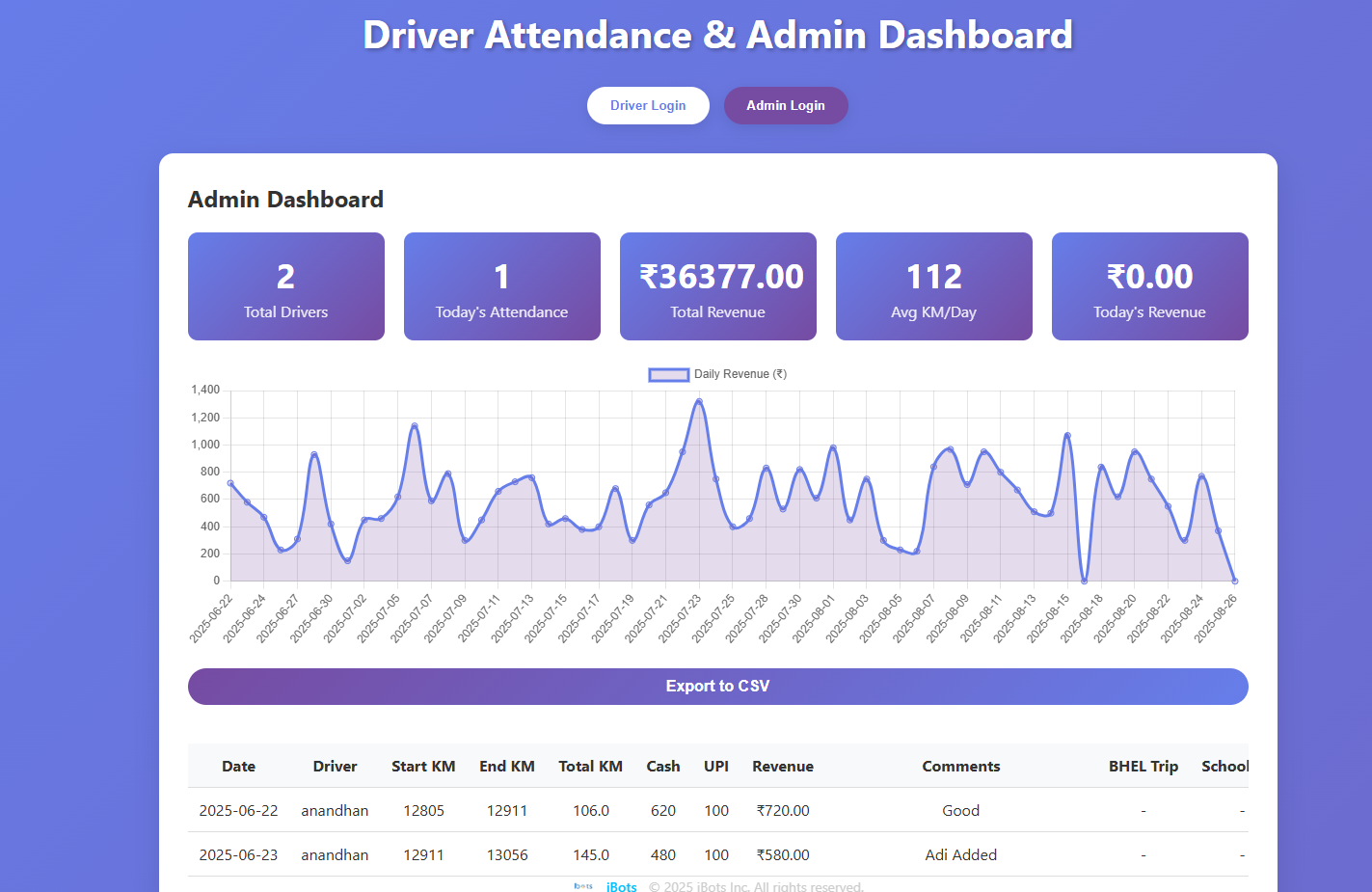This screenshot has width=1372, height=892.
Task: Open the Admin Login tab
Action: point(786,105)
